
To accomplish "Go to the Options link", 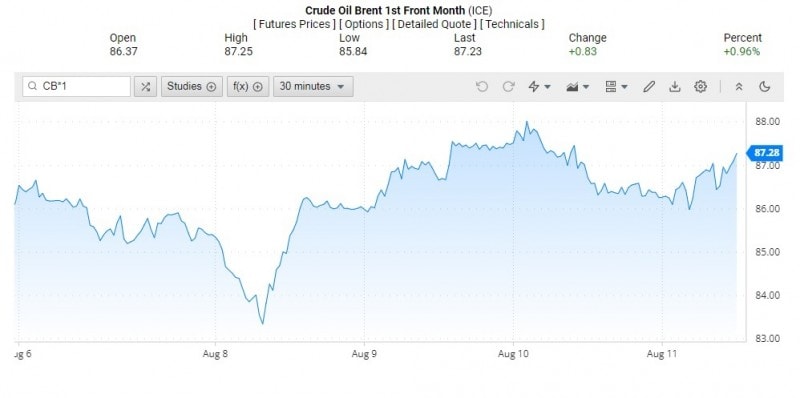I will (364, 24).
